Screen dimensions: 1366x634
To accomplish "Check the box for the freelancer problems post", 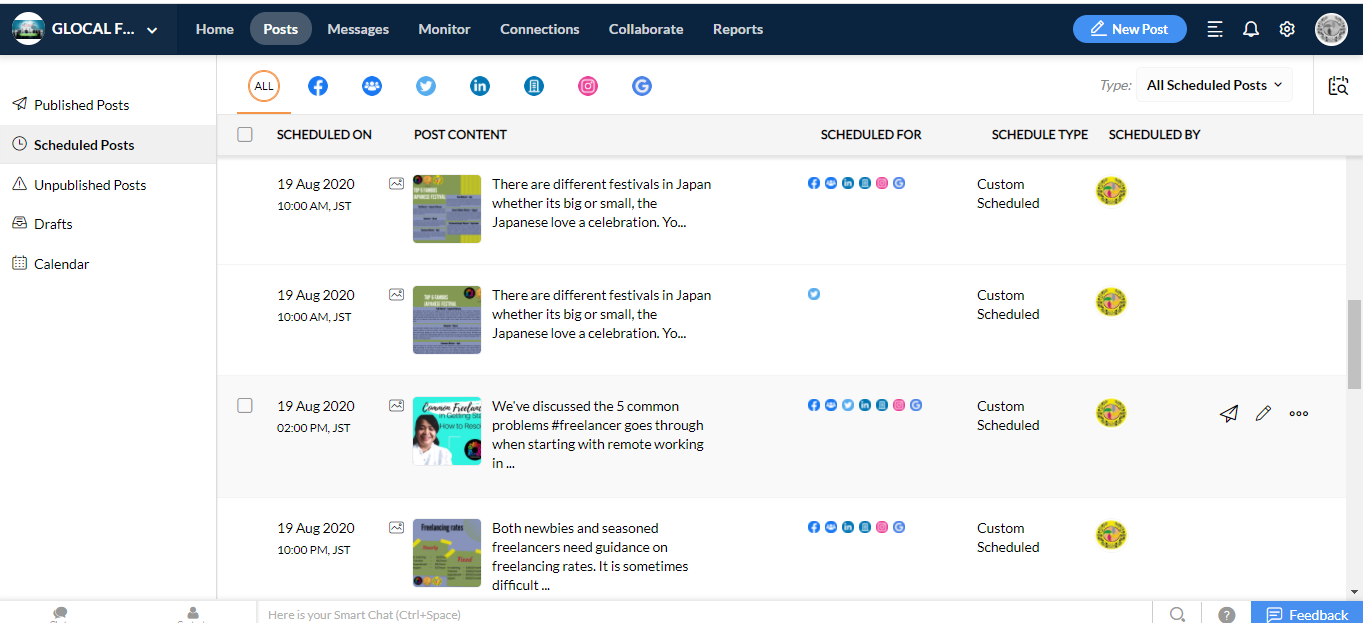I will pyautogui.click(x=245, y=406).
